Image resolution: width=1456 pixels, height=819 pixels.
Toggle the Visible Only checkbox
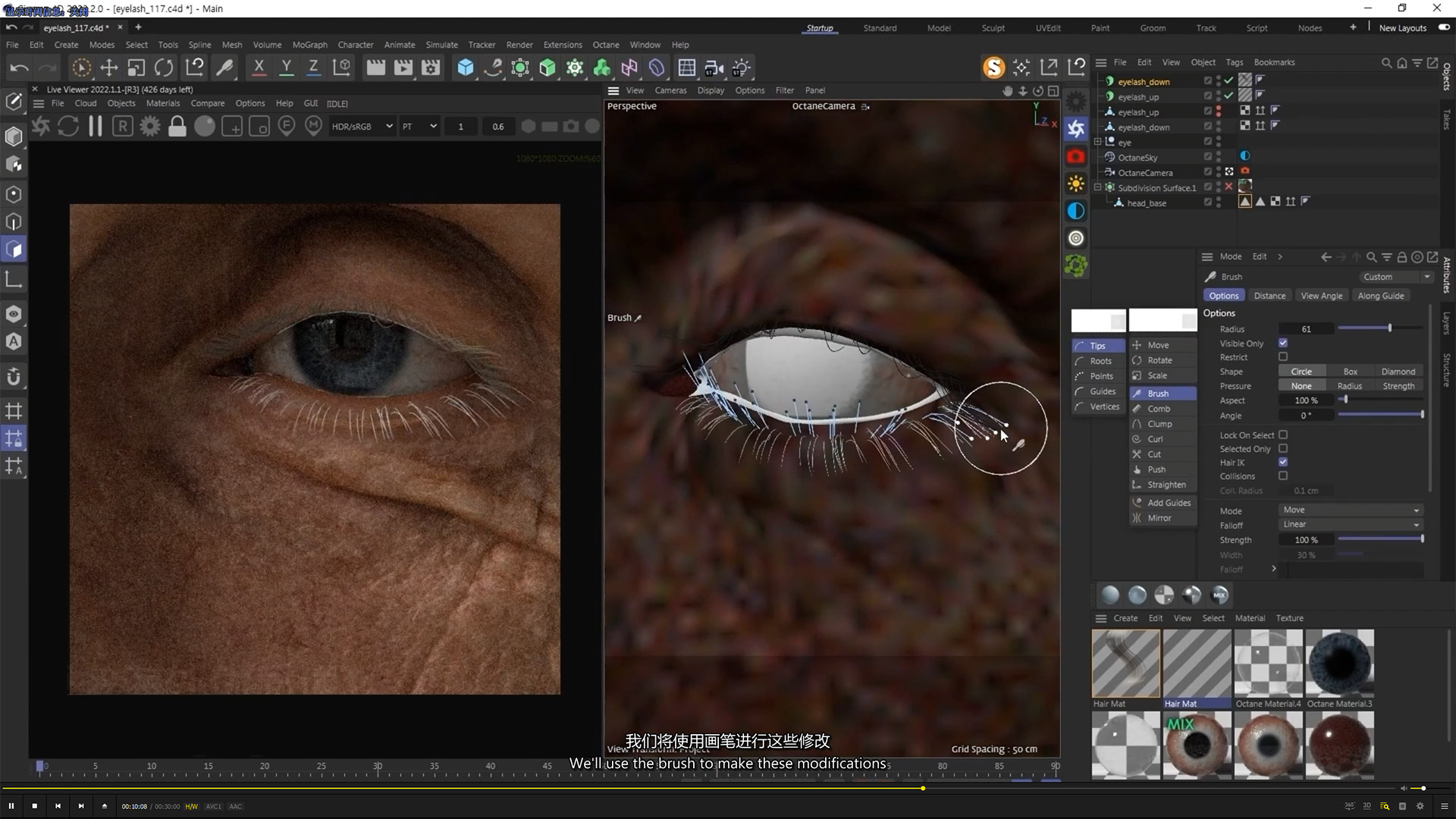click(1283, 344)
